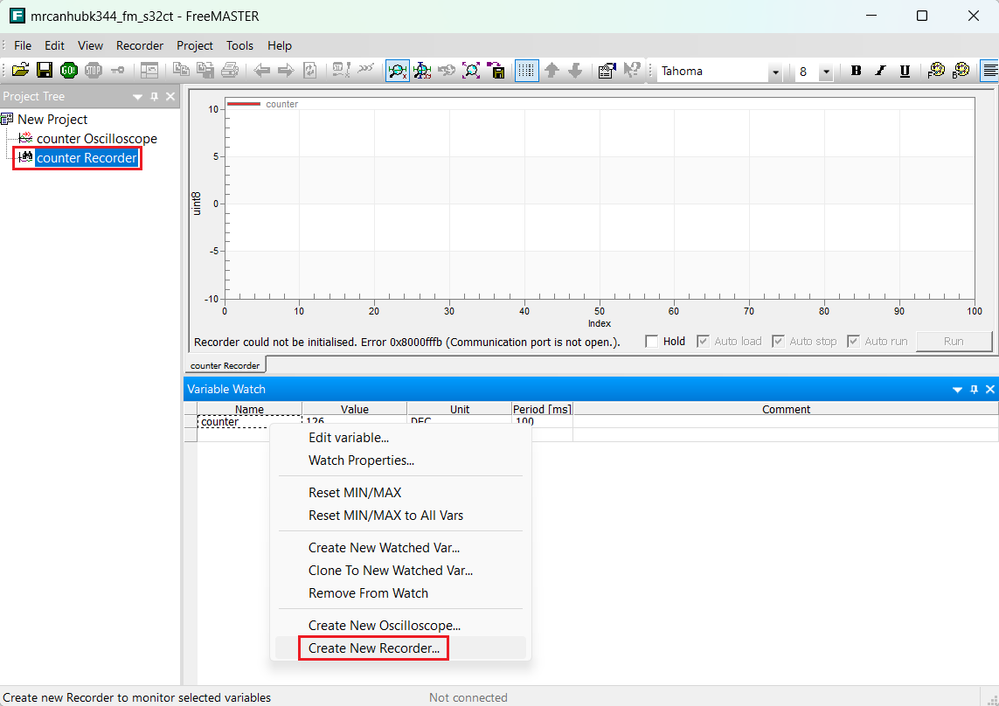Click the fit-to-view zoom icon
The image size is (999, 706).
[x=471, y=70]
